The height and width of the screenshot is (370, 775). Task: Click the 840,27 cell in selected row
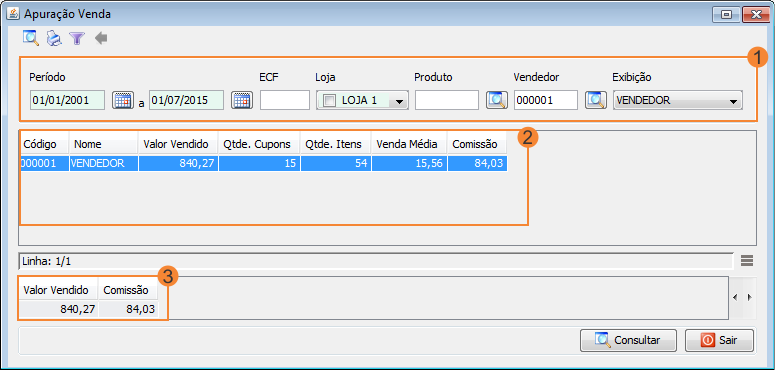(x=178, y=164)
